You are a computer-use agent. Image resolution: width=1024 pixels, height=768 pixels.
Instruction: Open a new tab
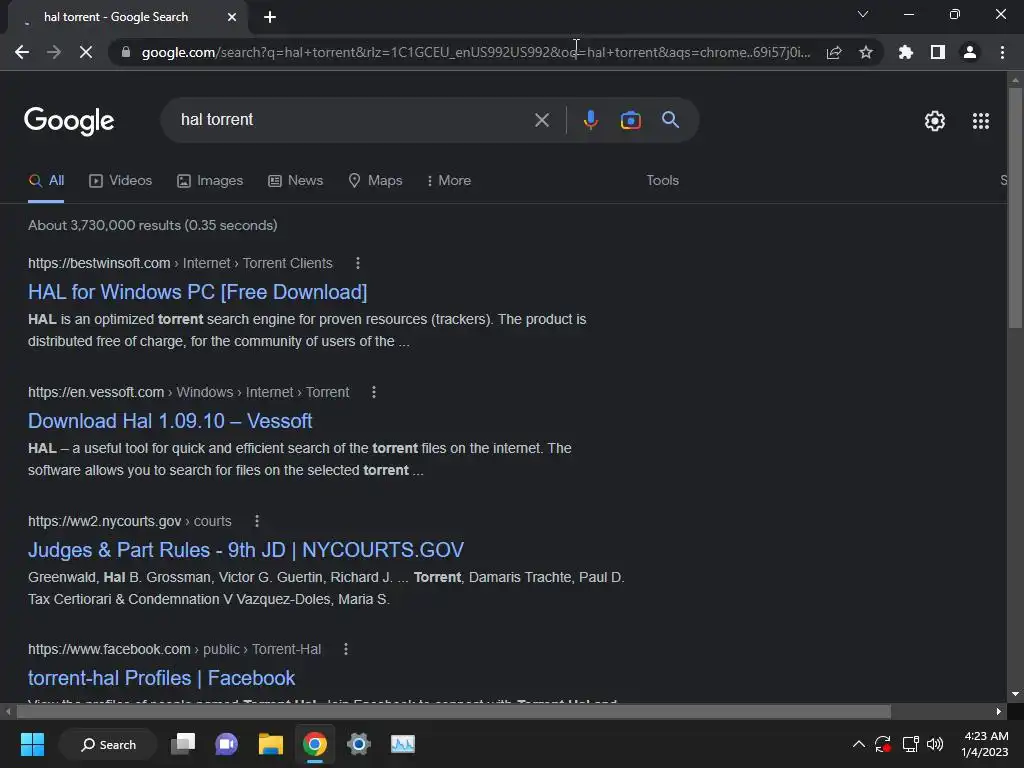pos(270,17)
